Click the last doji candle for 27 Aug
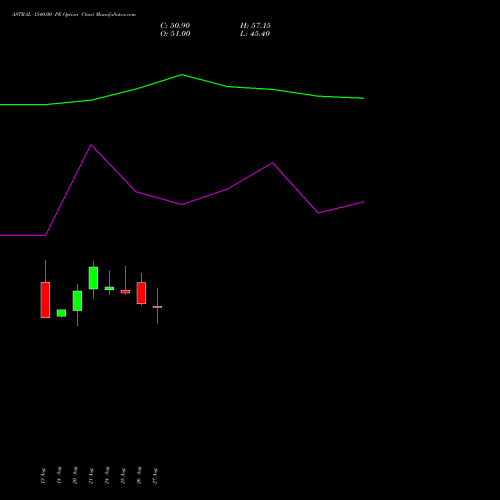The height and width of the screenshot is (500, 500). [157, 307]
